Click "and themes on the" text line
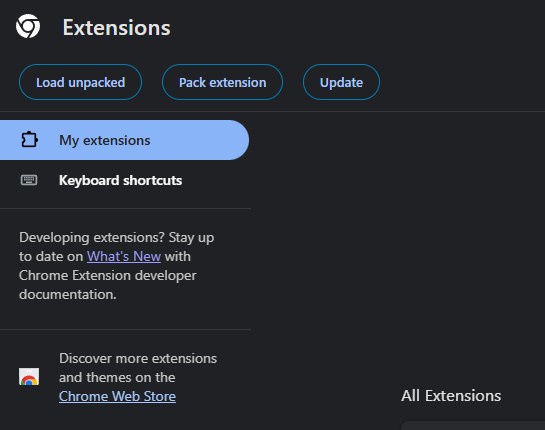Viewport: 545px width, 430px height. click(117, 378)
